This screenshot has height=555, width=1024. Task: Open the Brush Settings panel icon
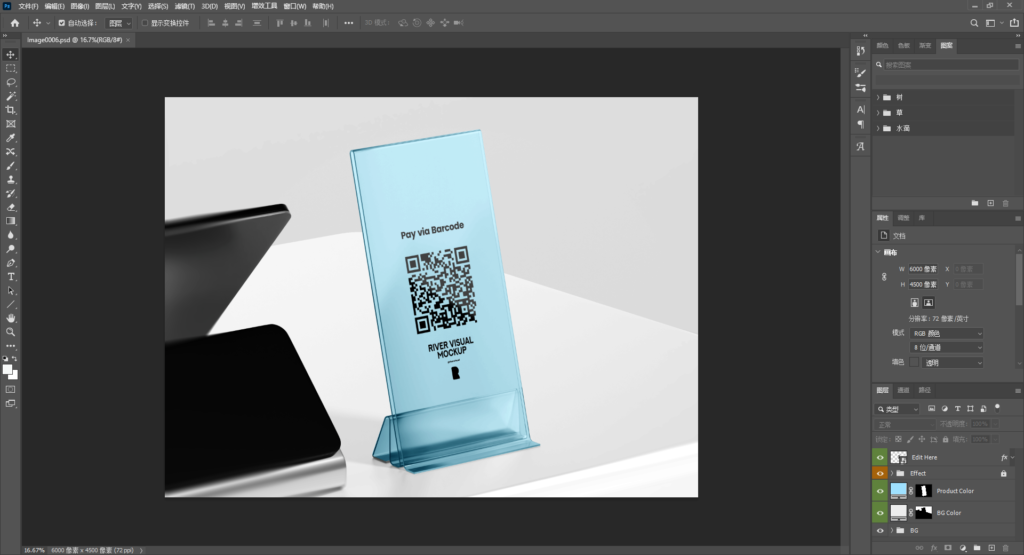tap(861, 73)
